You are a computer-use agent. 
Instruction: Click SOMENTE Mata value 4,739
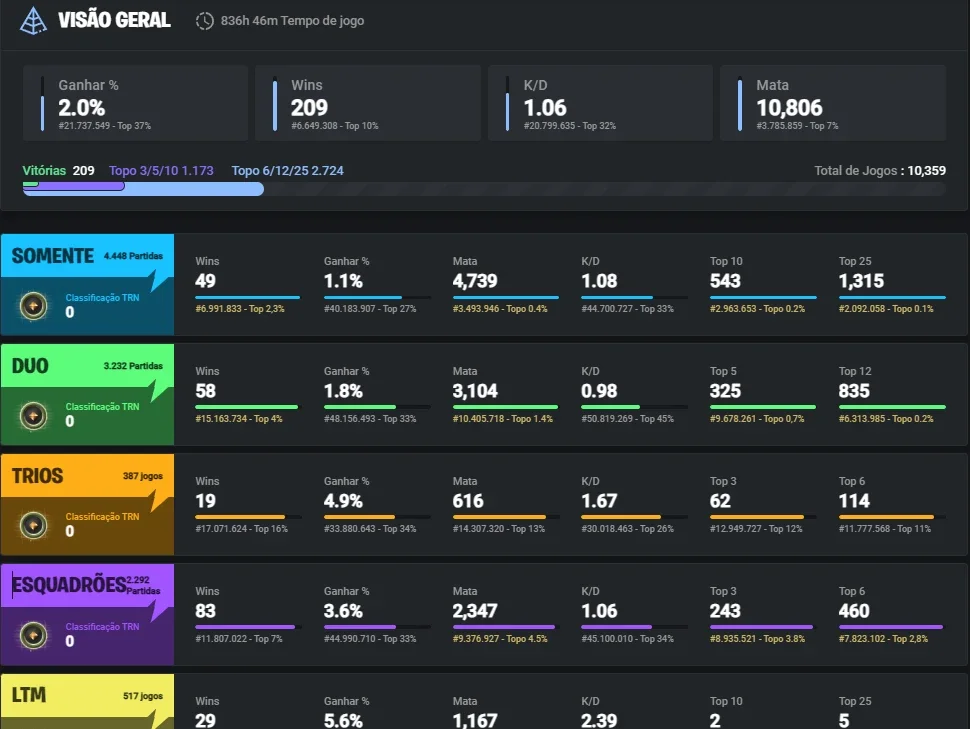(475, 281)
